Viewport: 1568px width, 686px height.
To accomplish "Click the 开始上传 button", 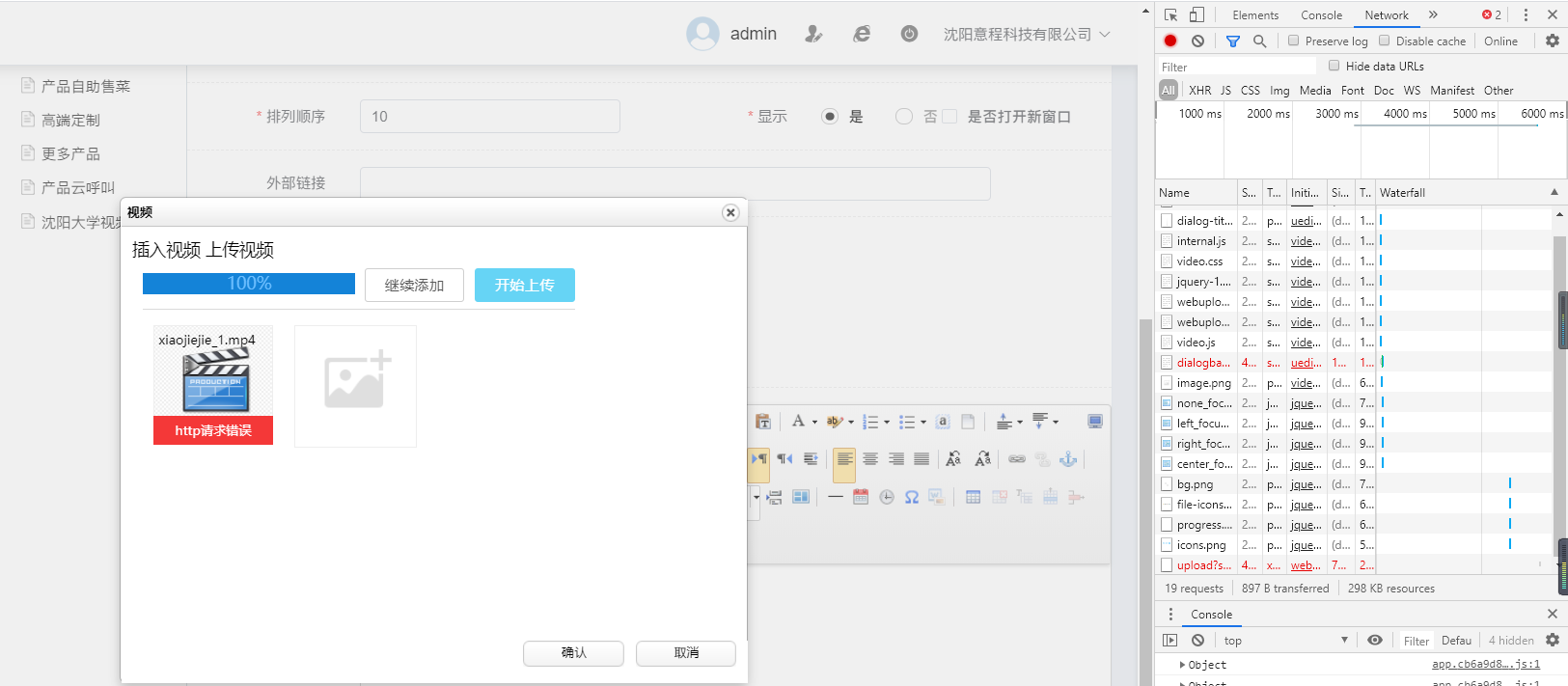I will pos(524,286).
